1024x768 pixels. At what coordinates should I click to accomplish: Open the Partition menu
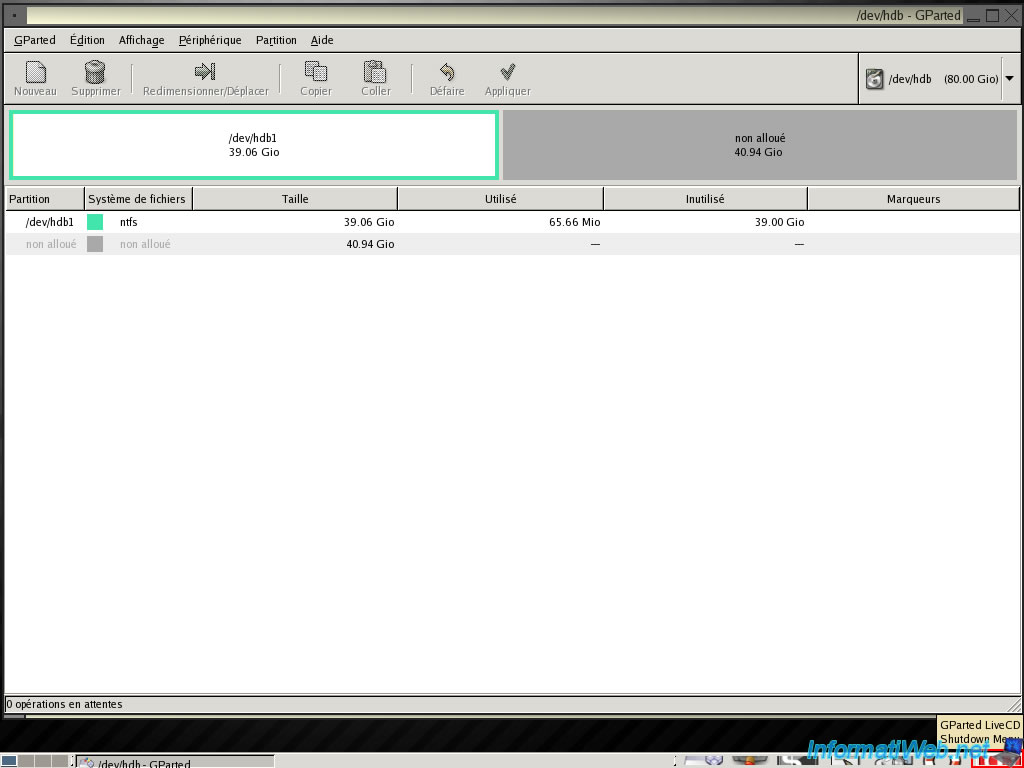pyautogui.click(x=276, y=40)
